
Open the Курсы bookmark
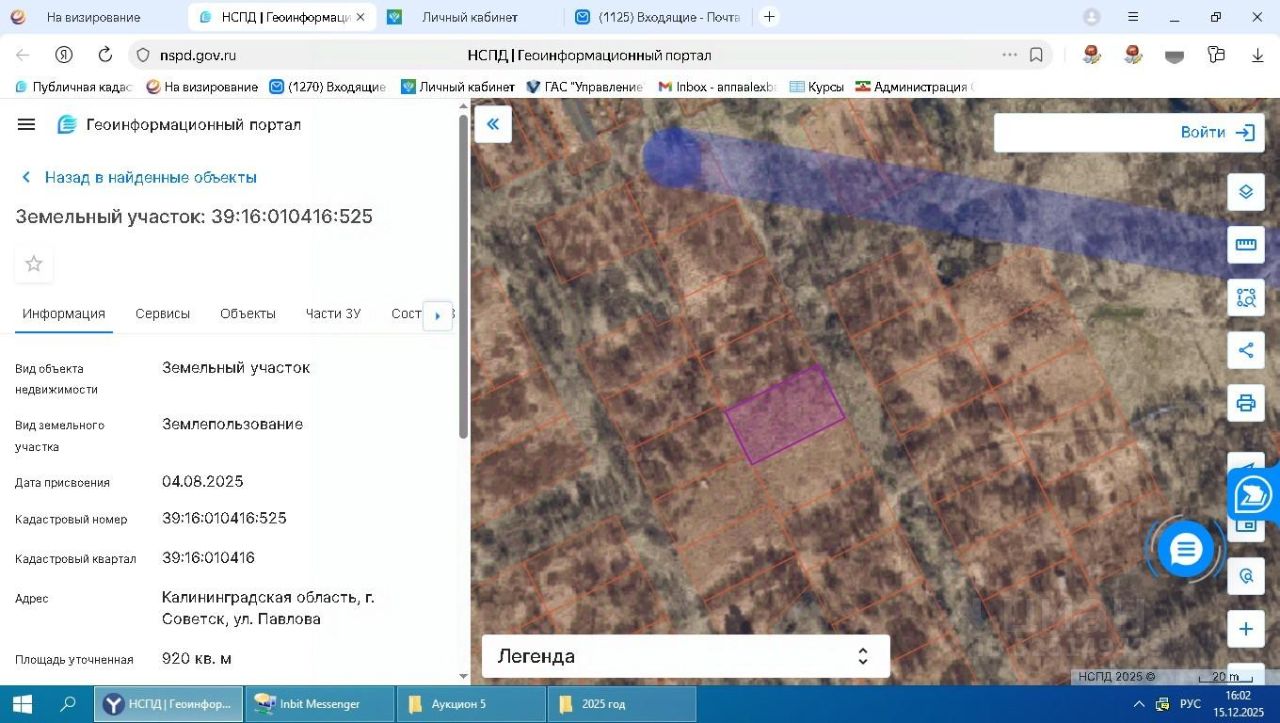pyautogui.click(x=816, y=87)
